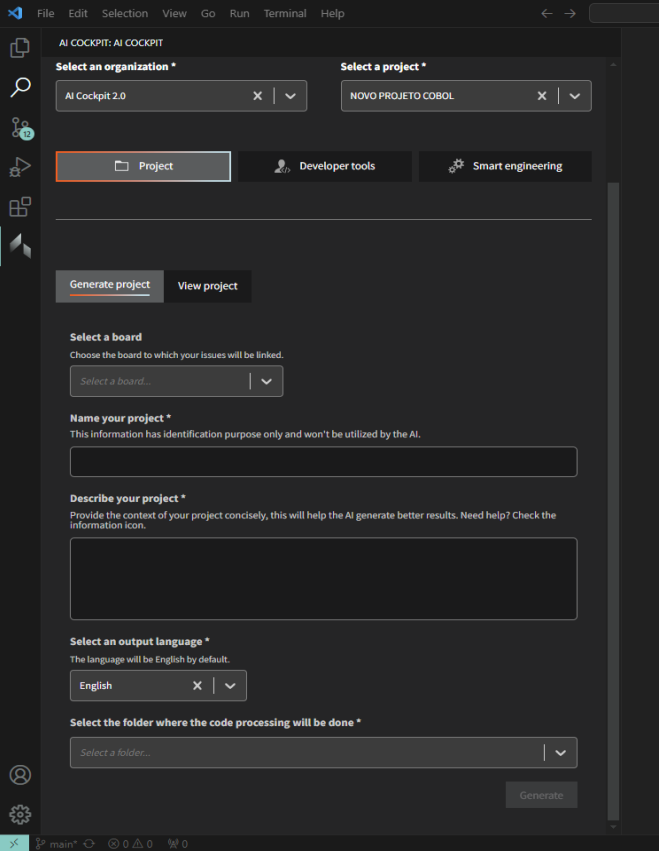
Task: Switch to the View project tab
Action: click(x=208, y=286)
